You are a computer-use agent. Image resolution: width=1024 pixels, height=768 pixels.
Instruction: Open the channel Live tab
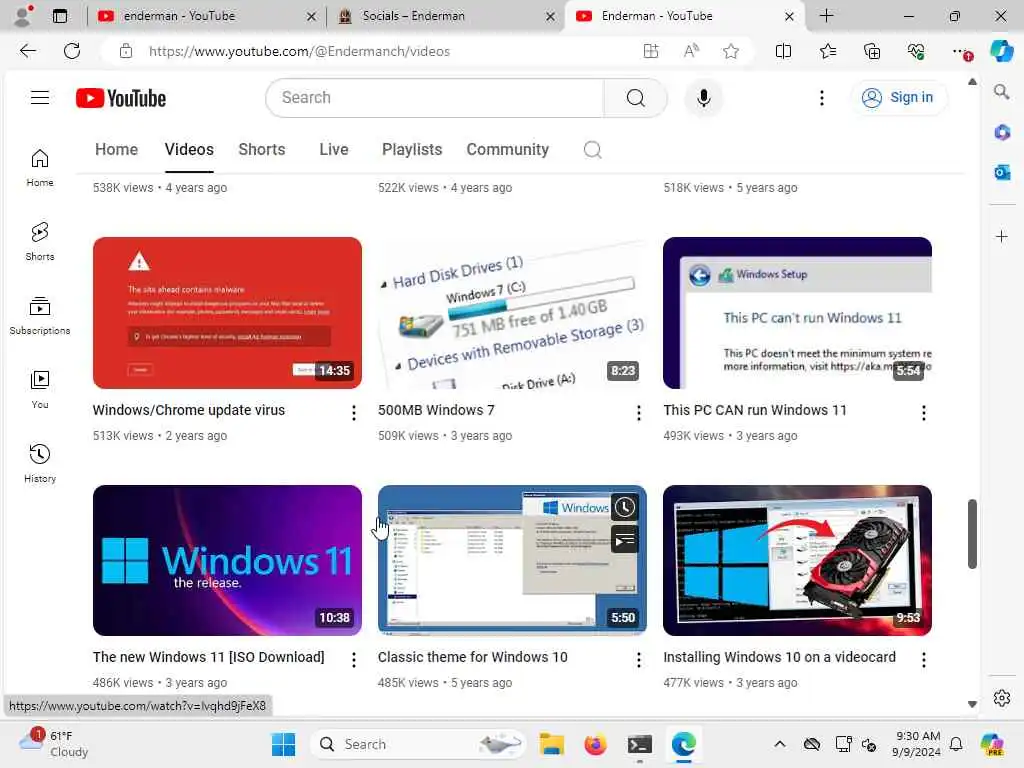point(334,150)
